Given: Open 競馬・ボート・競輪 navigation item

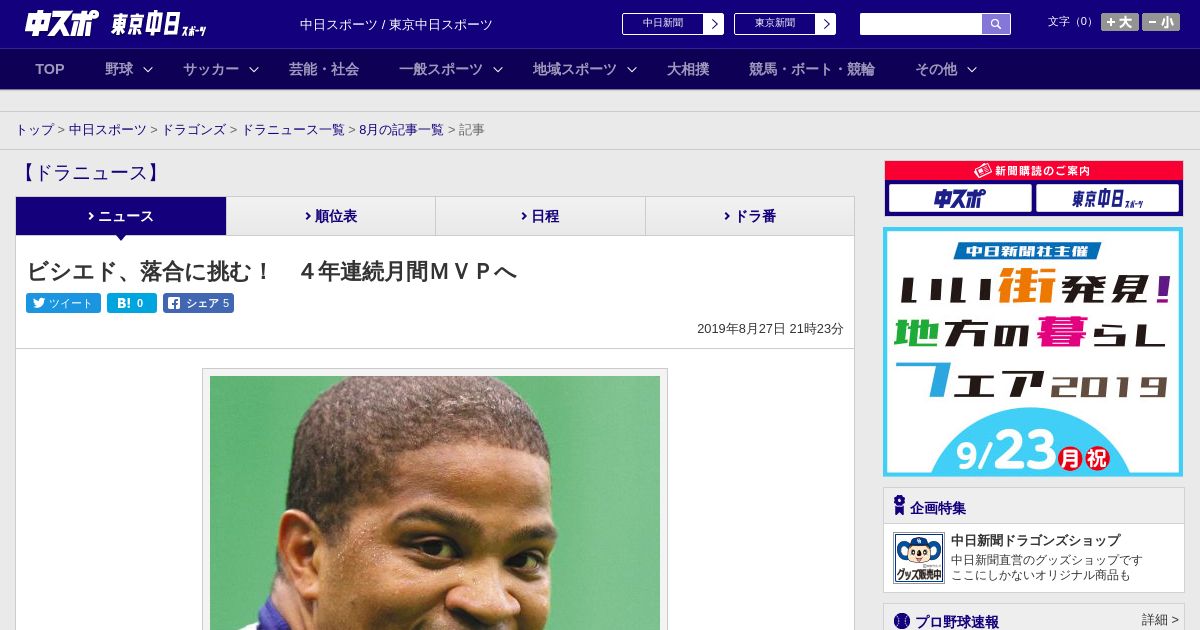Looking at the screenshot, I should coord(812,69).
